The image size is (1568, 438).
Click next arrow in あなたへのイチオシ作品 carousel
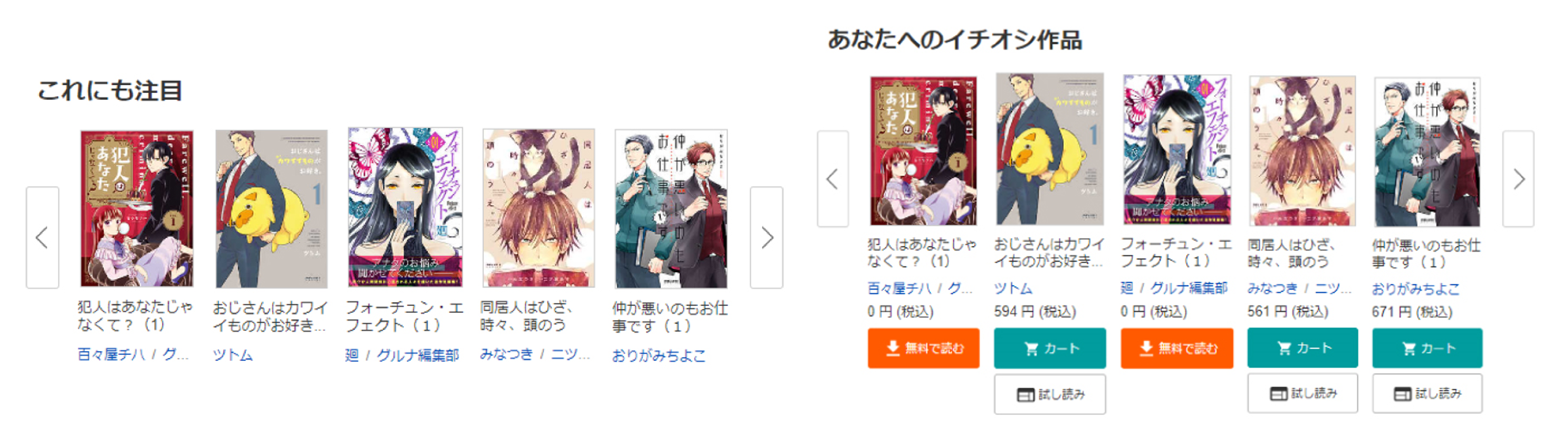[x=1518, y=179]
